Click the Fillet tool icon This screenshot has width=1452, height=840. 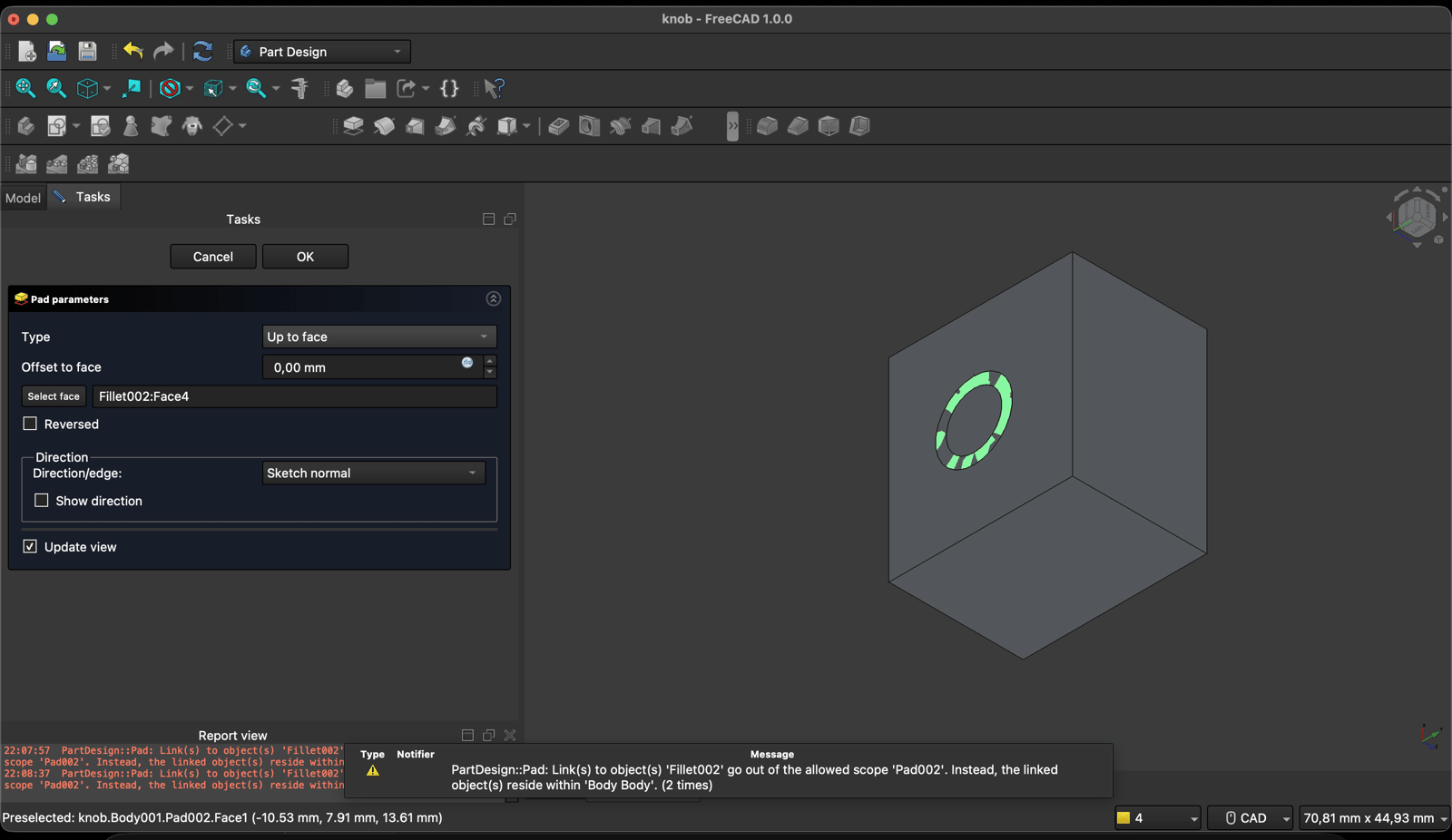click(767, 126)
